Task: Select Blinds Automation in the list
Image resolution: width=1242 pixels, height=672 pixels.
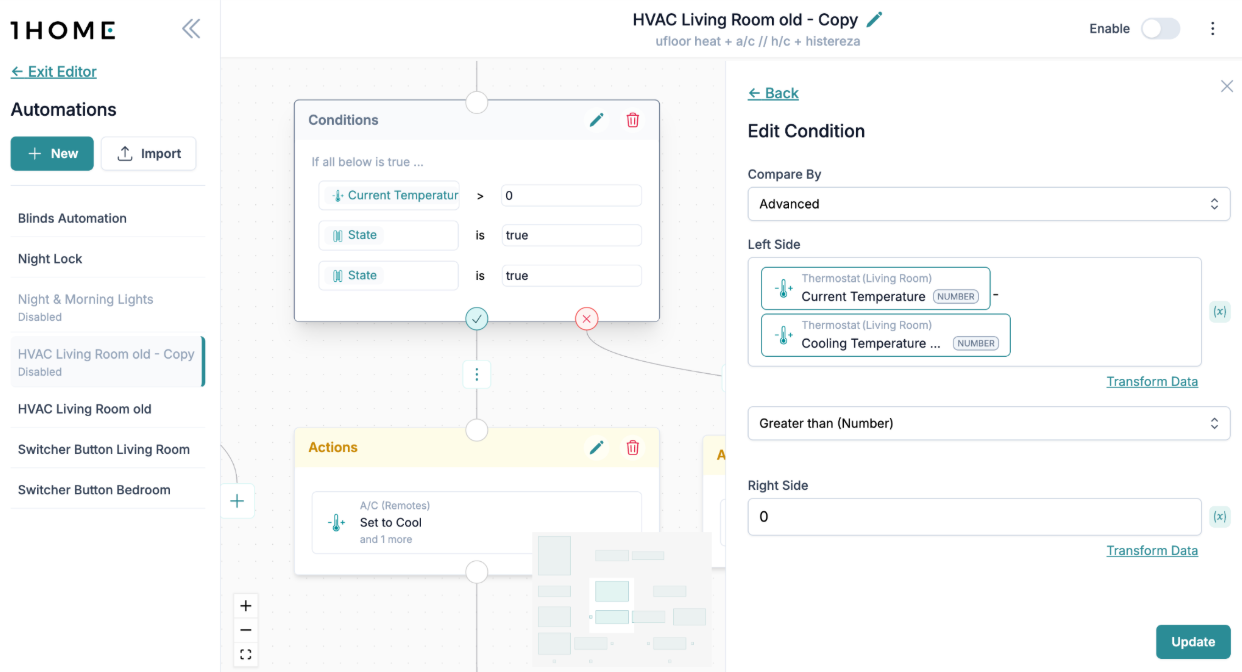Action: point(72,218)
